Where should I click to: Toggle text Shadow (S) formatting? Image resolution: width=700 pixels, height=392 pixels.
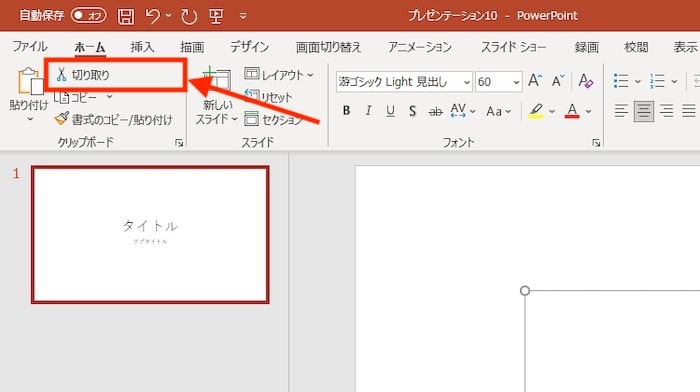click(412, 111)
